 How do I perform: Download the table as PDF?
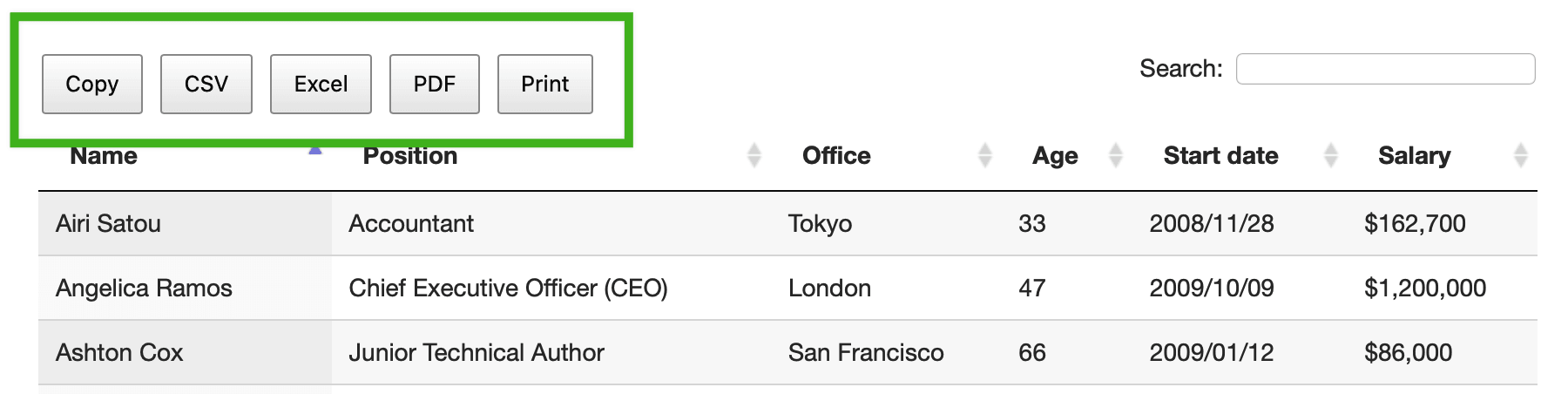tap(434, 84)
